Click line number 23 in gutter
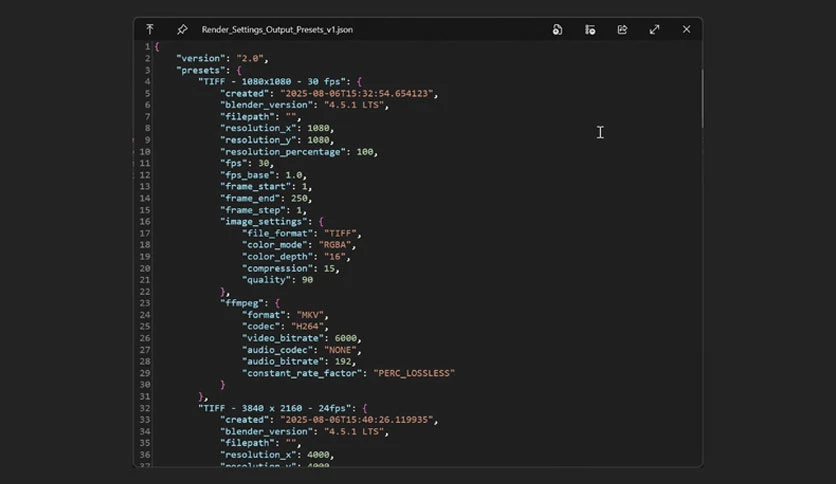836x484 pixels. pos(144,303)
